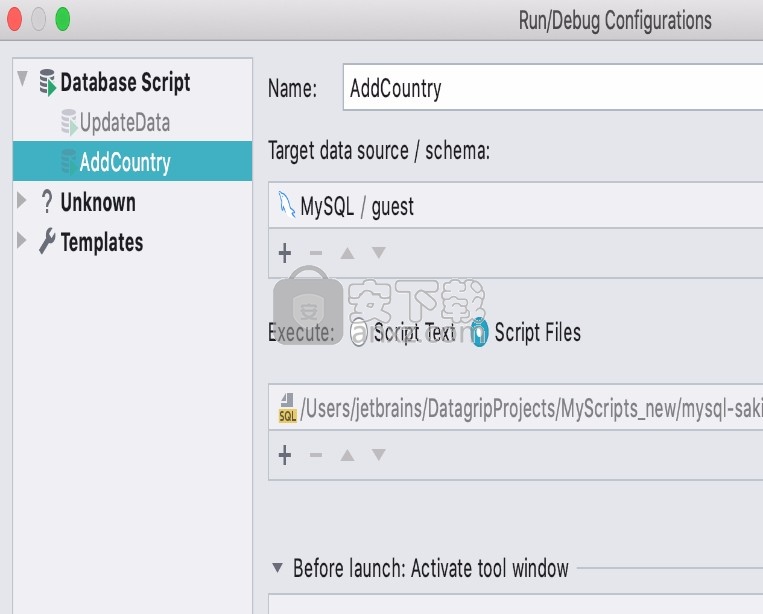The width and height of the screenshot is (763, 614).
Task: Click the Name input field
Action: [x=553, y=88]
